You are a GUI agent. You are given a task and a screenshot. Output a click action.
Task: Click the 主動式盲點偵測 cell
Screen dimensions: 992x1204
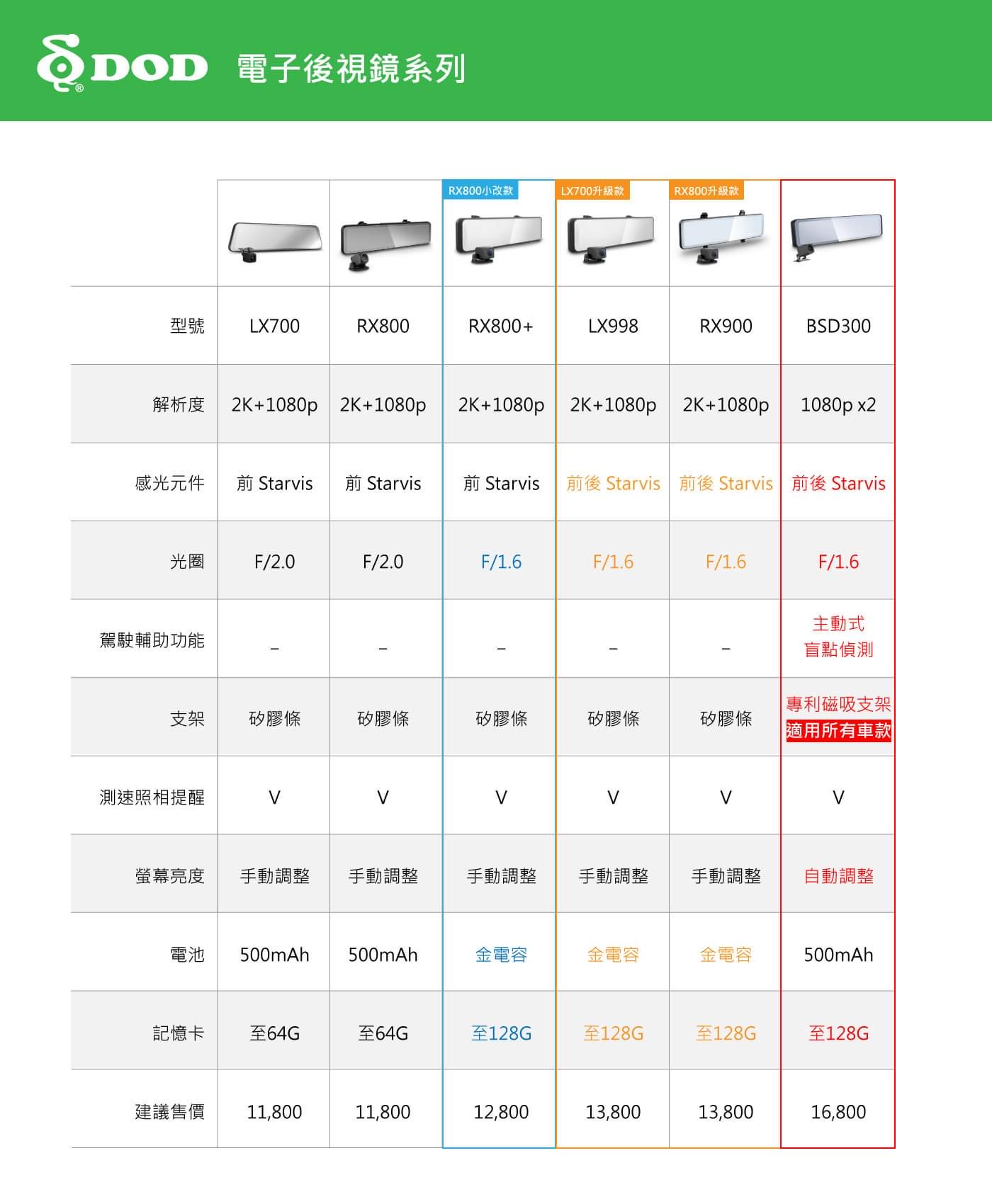(838, 637)
